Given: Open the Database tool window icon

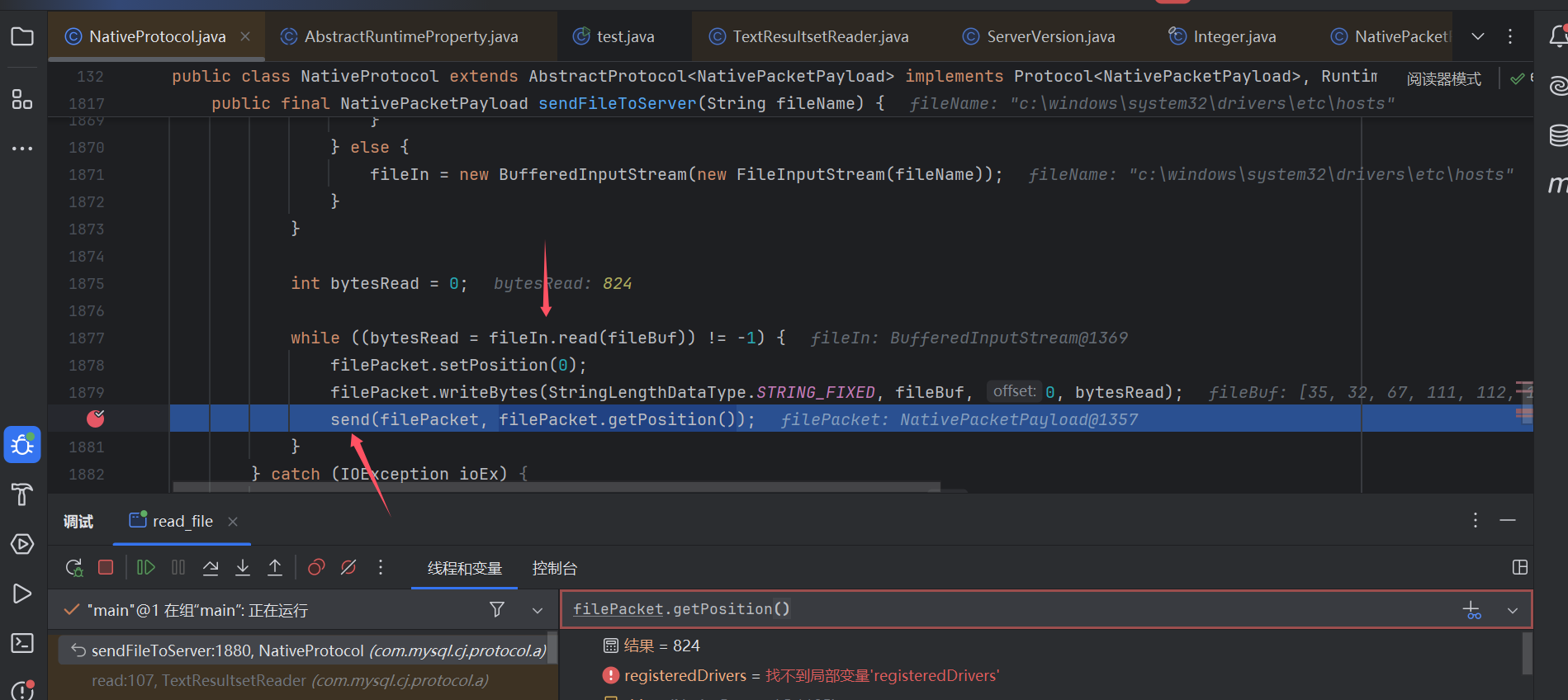Looking at the screenshot, I should [1557, 135].
